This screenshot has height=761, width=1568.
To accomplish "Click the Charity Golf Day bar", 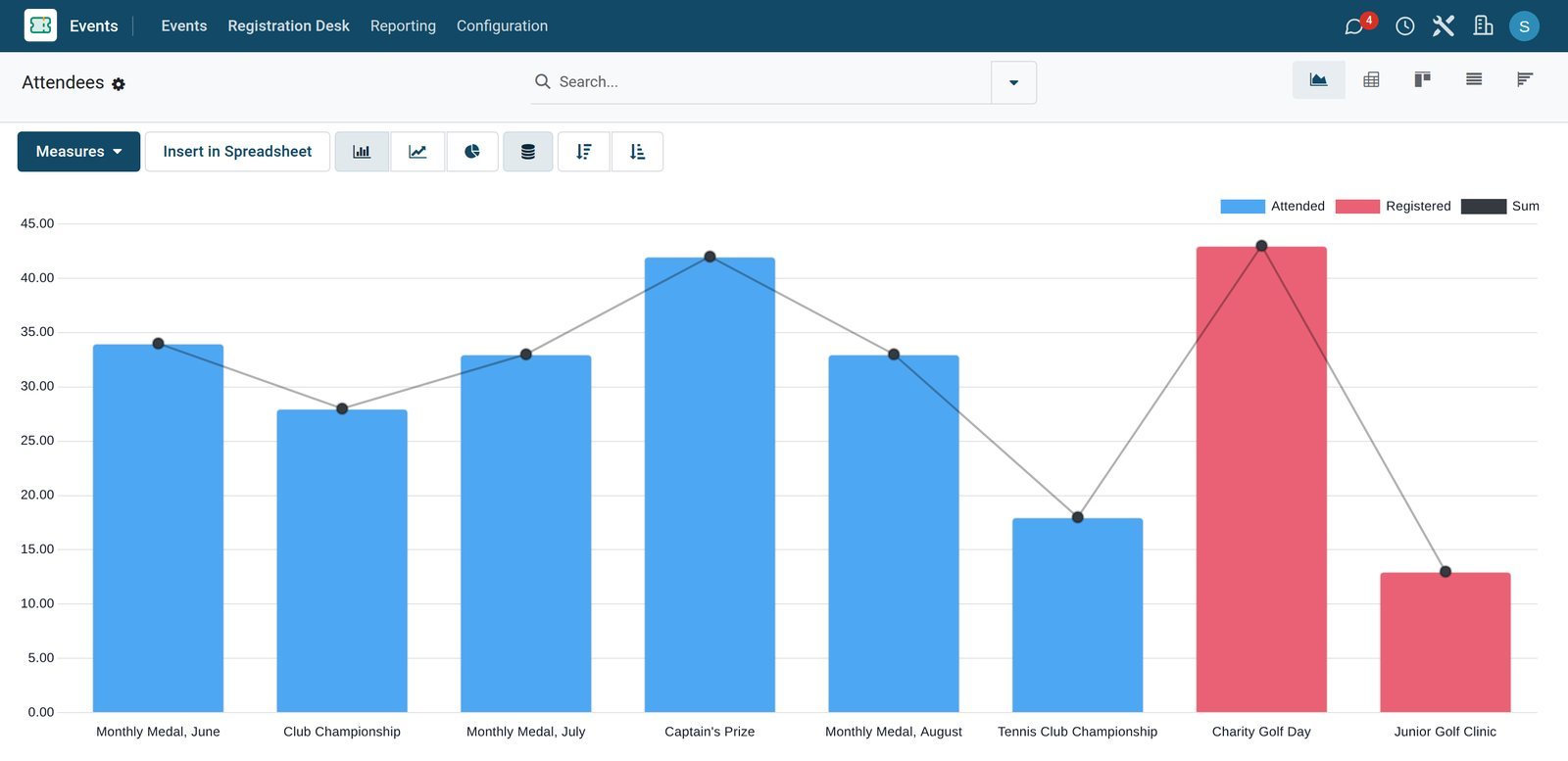I will [1261, 479].
